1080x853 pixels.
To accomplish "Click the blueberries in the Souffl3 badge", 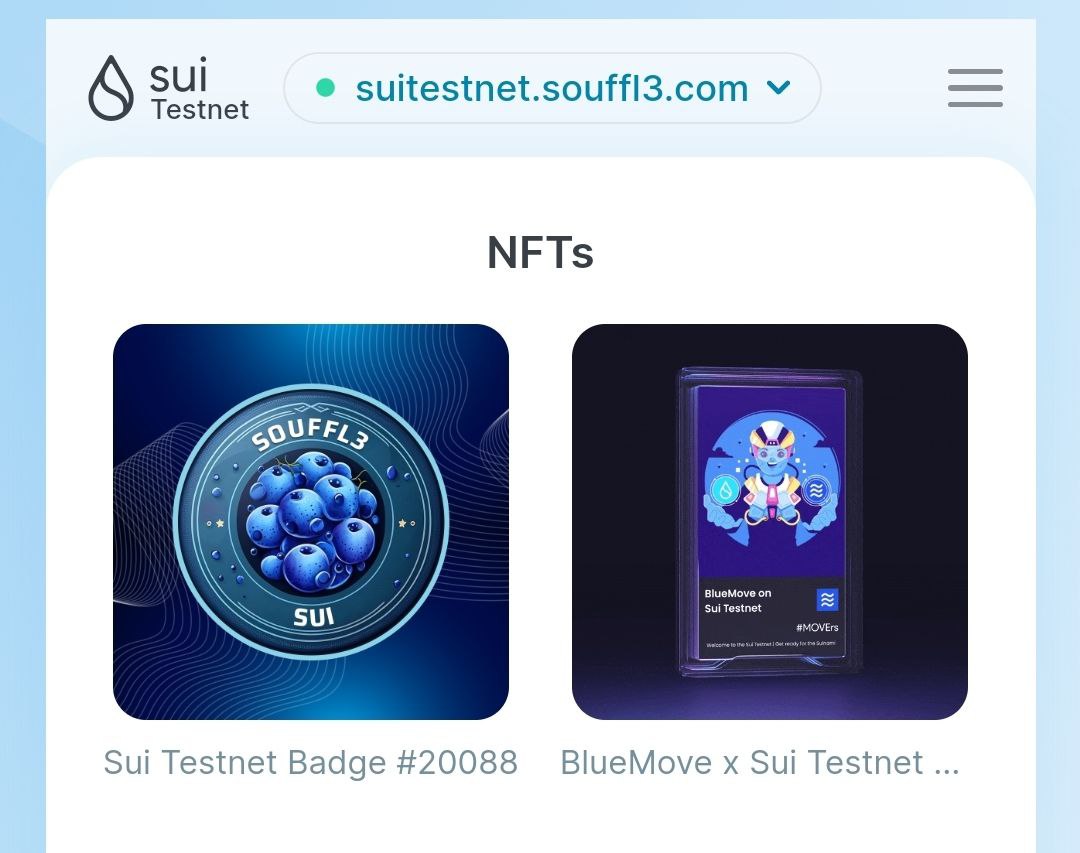I will click(311, 521).
